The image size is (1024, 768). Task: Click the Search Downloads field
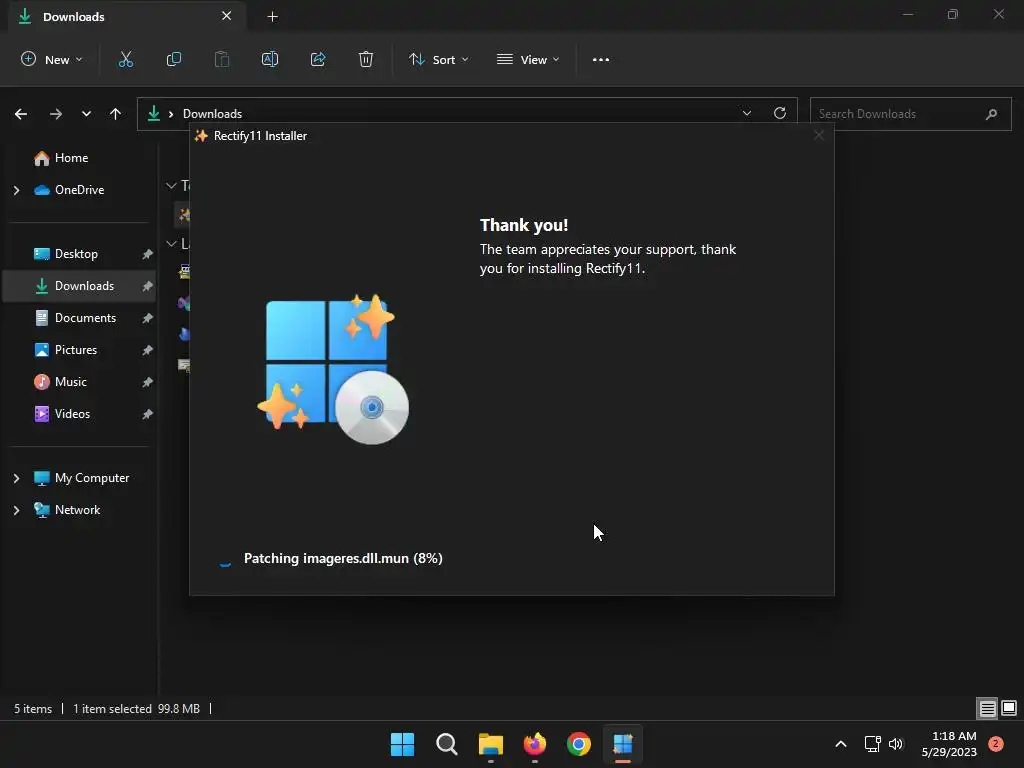[x=910, y=114]
